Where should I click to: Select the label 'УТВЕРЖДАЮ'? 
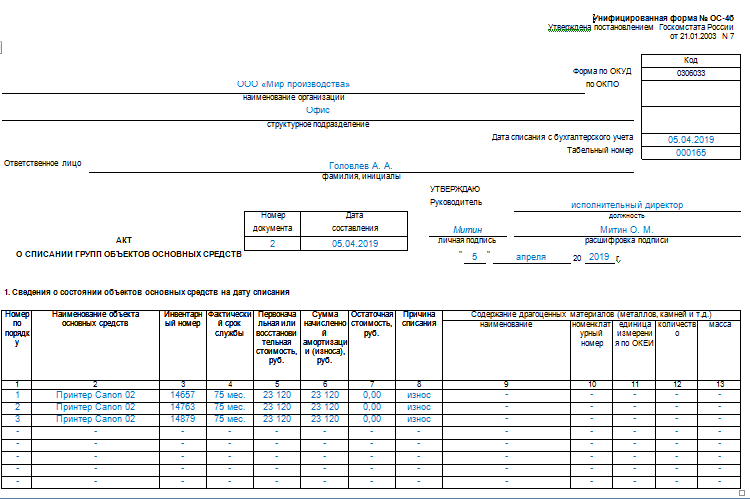click(x=455, y=189)
